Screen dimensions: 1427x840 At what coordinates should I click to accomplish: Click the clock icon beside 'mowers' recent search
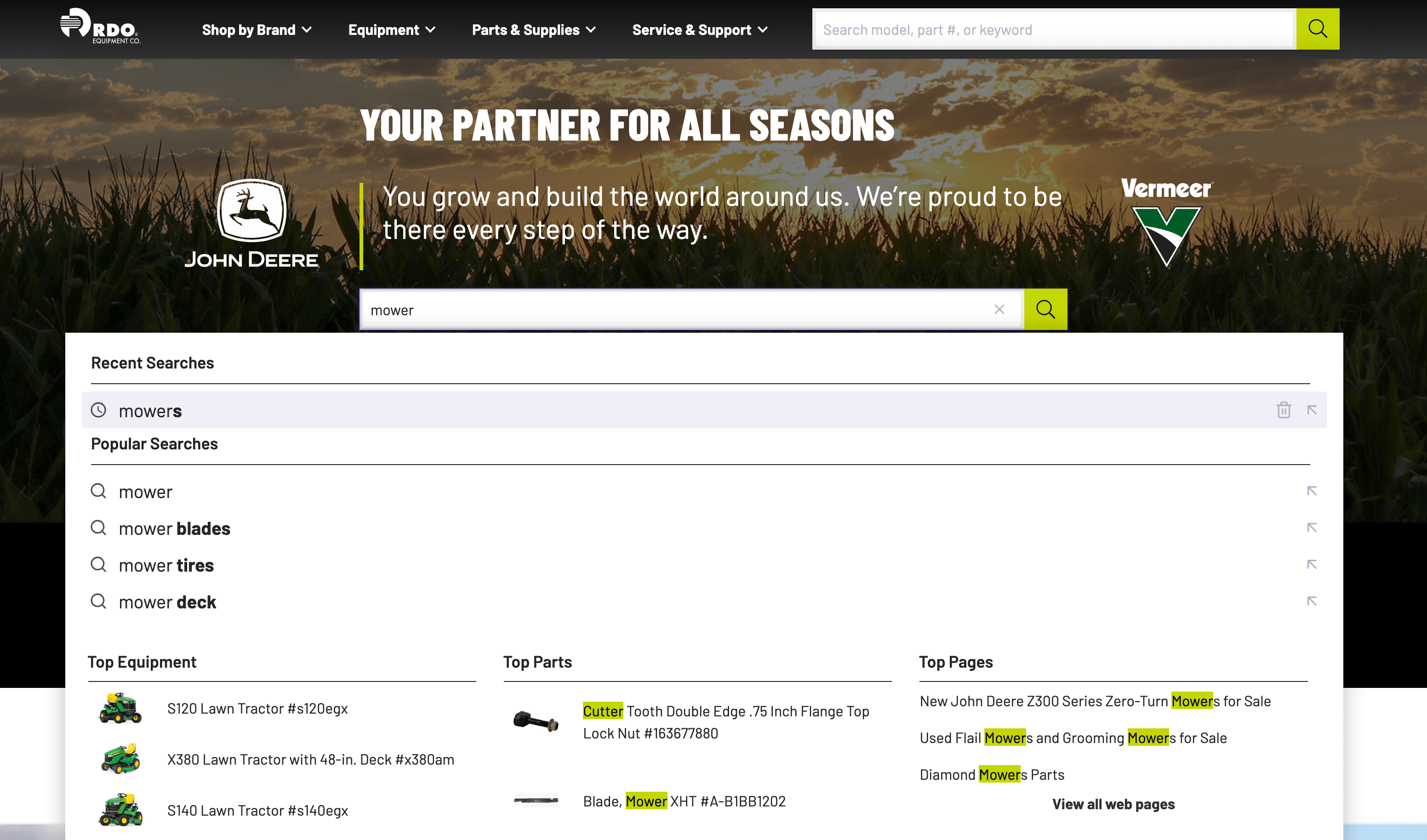pyautogui.click(x=99, y=410)
